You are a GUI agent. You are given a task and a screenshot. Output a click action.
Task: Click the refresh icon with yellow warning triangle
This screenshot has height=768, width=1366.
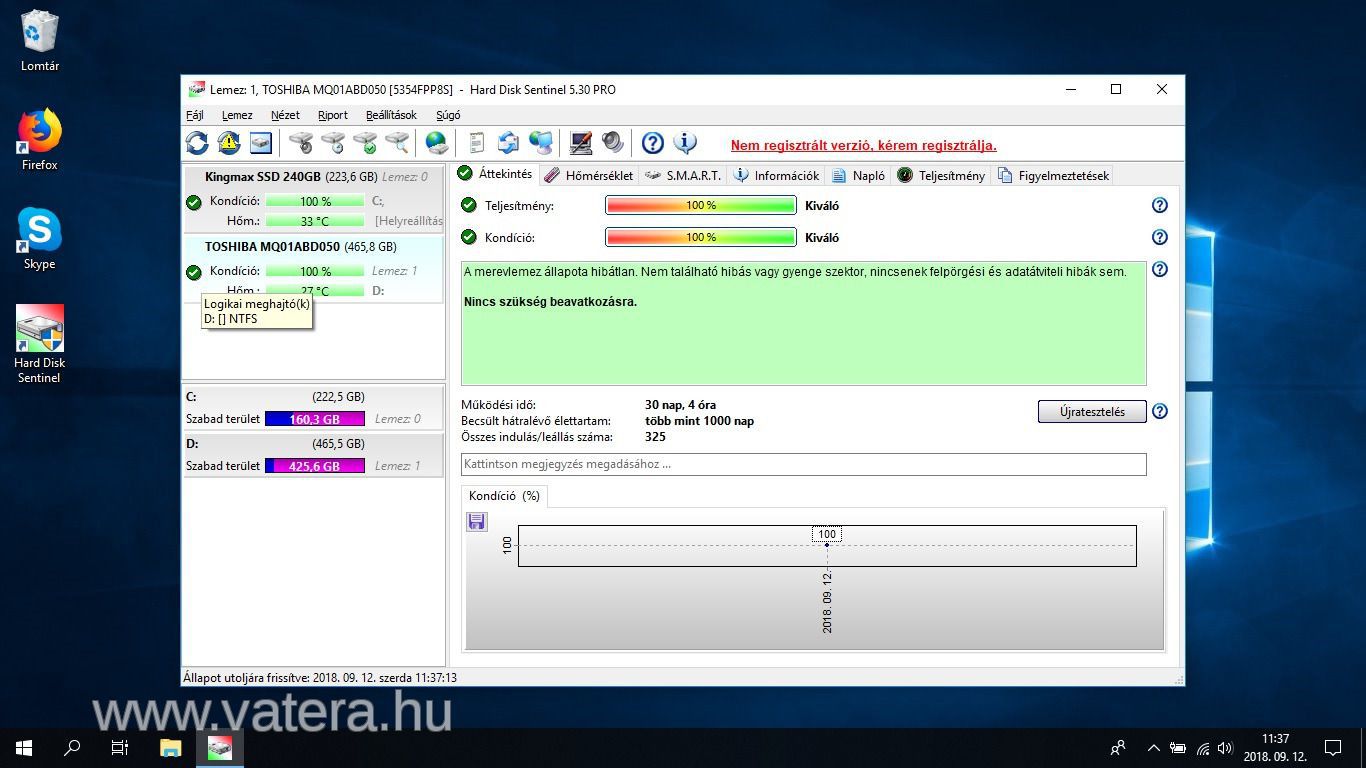click(x=229, y=143)
